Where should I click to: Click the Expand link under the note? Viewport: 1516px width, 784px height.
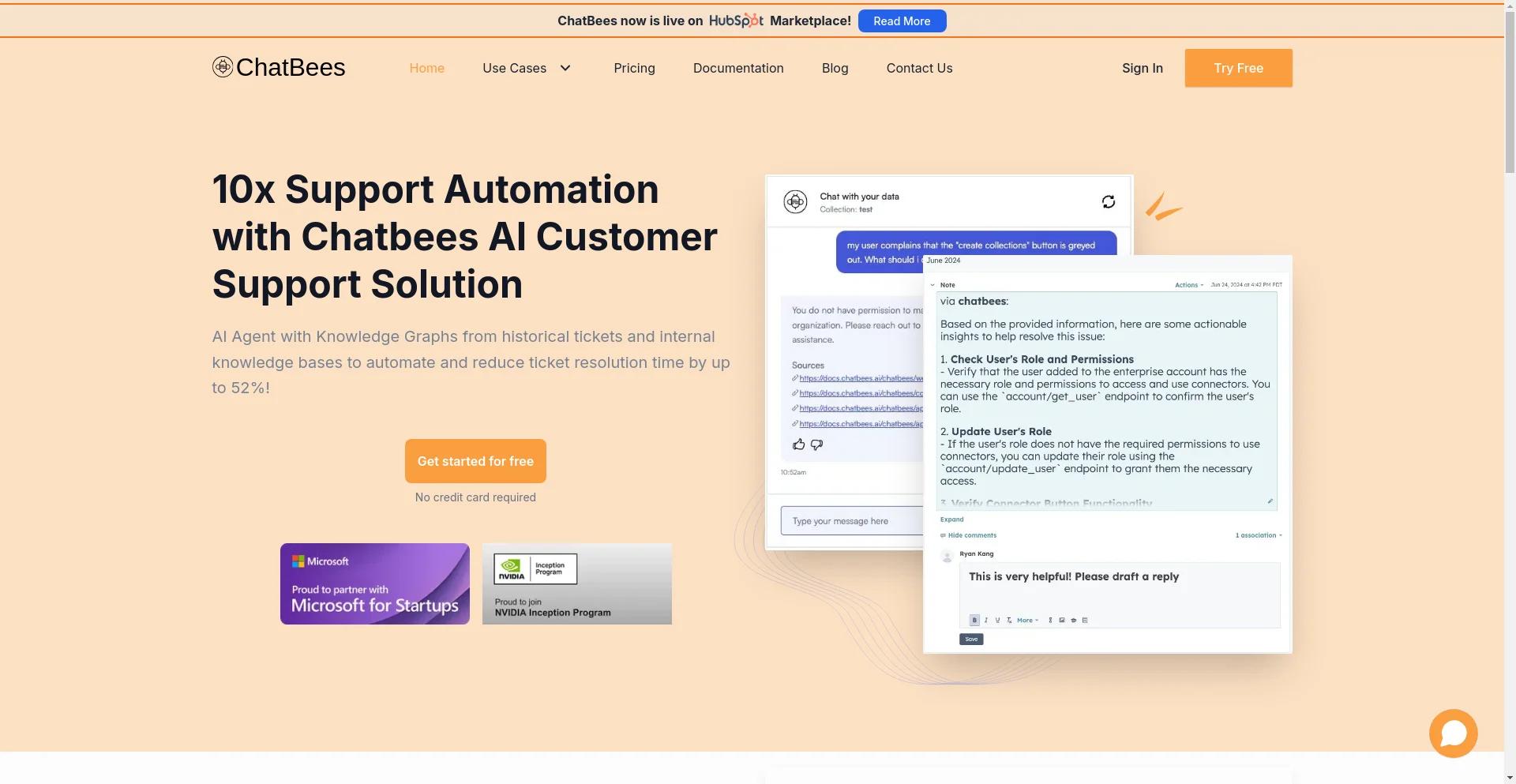[951, 520]
